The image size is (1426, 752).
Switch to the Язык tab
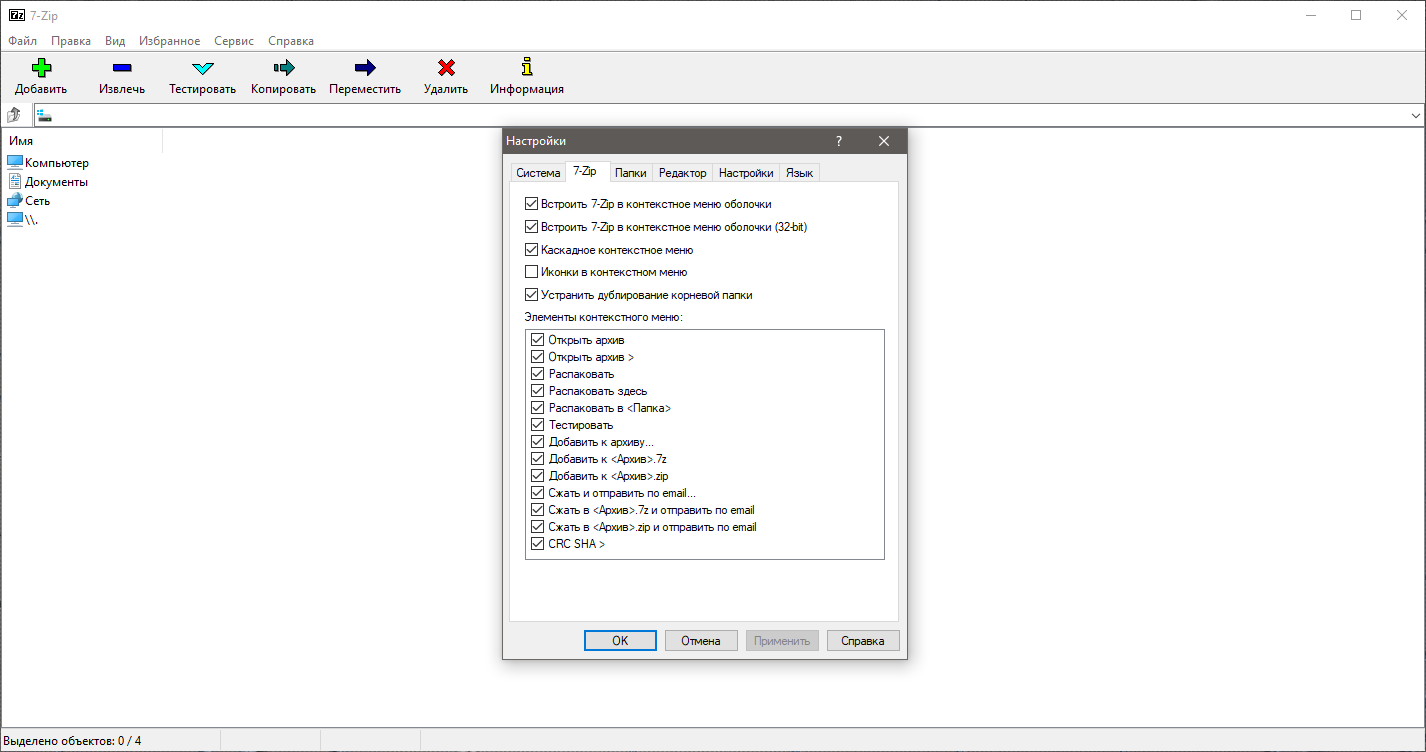(x=799, y=173)
